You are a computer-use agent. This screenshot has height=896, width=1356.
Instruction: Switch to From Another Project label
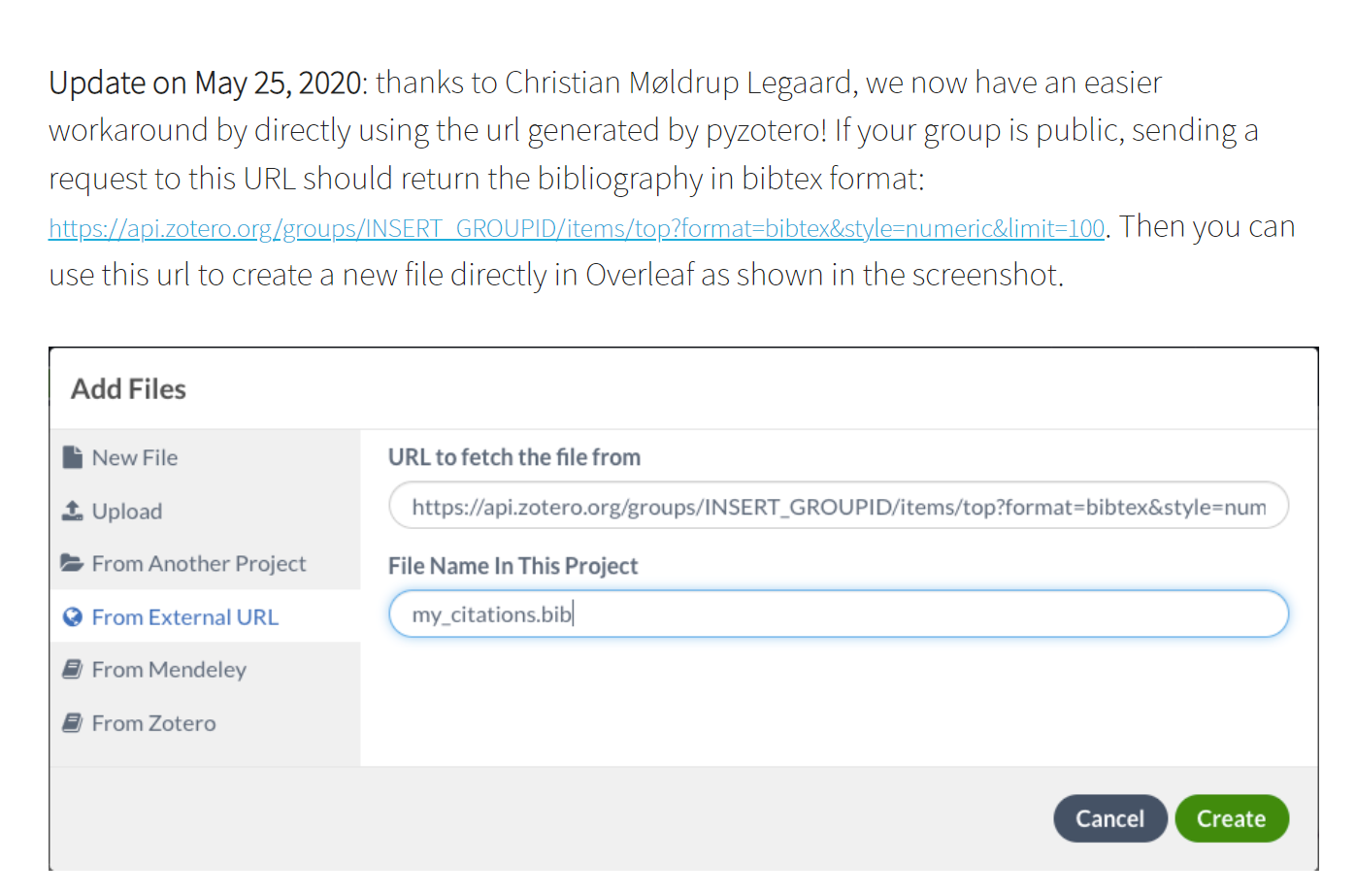click(199, 564)
